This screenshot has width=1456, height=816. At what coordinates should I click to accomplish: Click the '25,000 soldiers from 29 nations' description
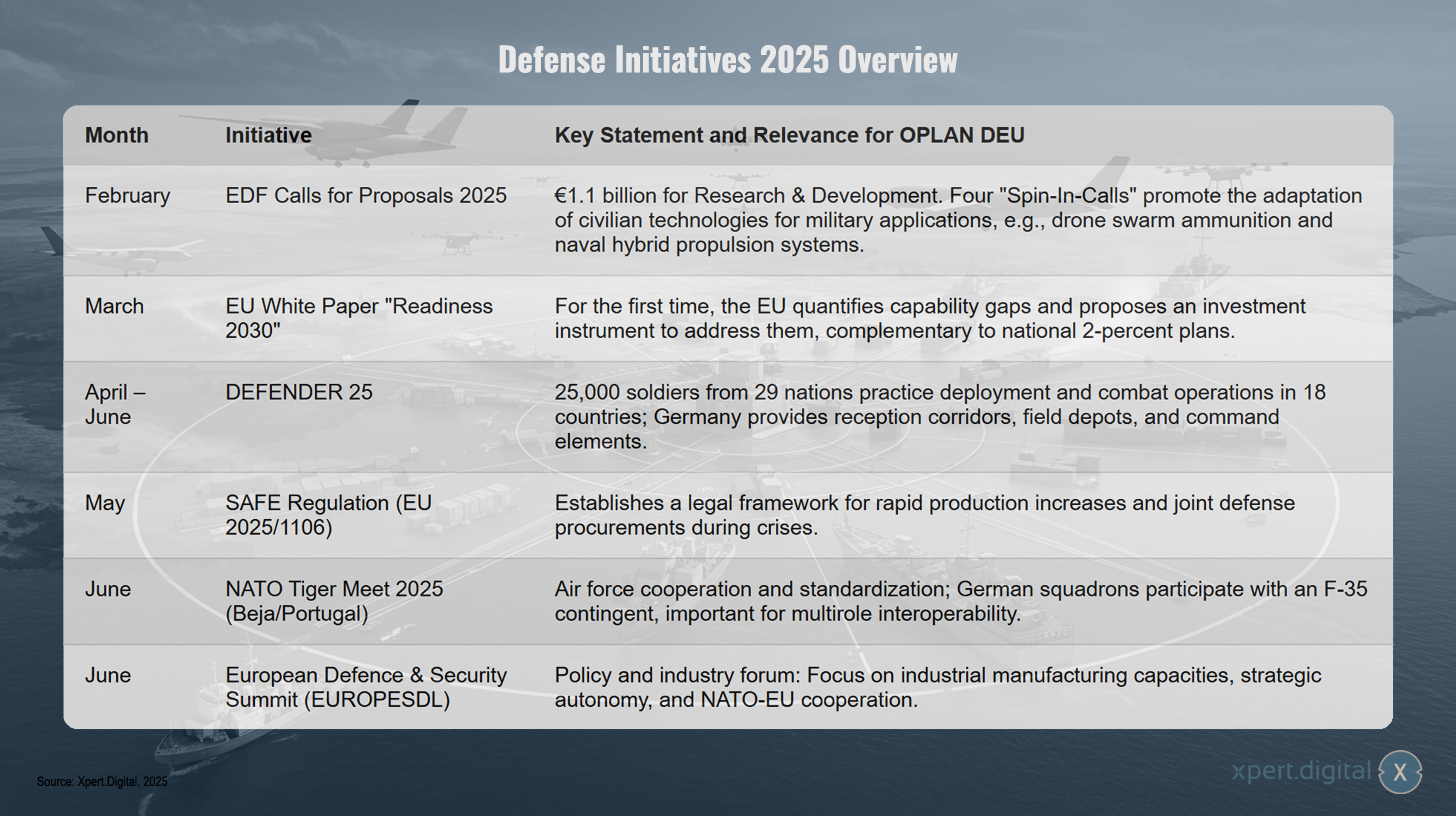click(x=941, y=416)
